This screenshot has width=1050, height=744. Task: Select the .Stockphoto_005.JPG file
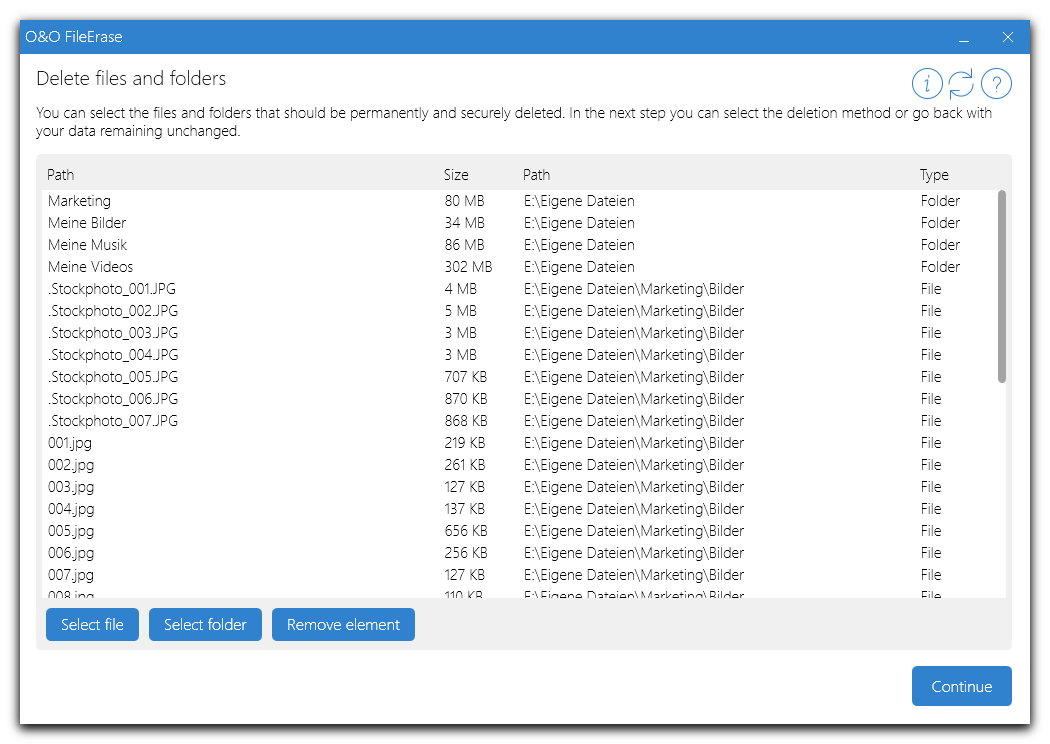point(113,377)
